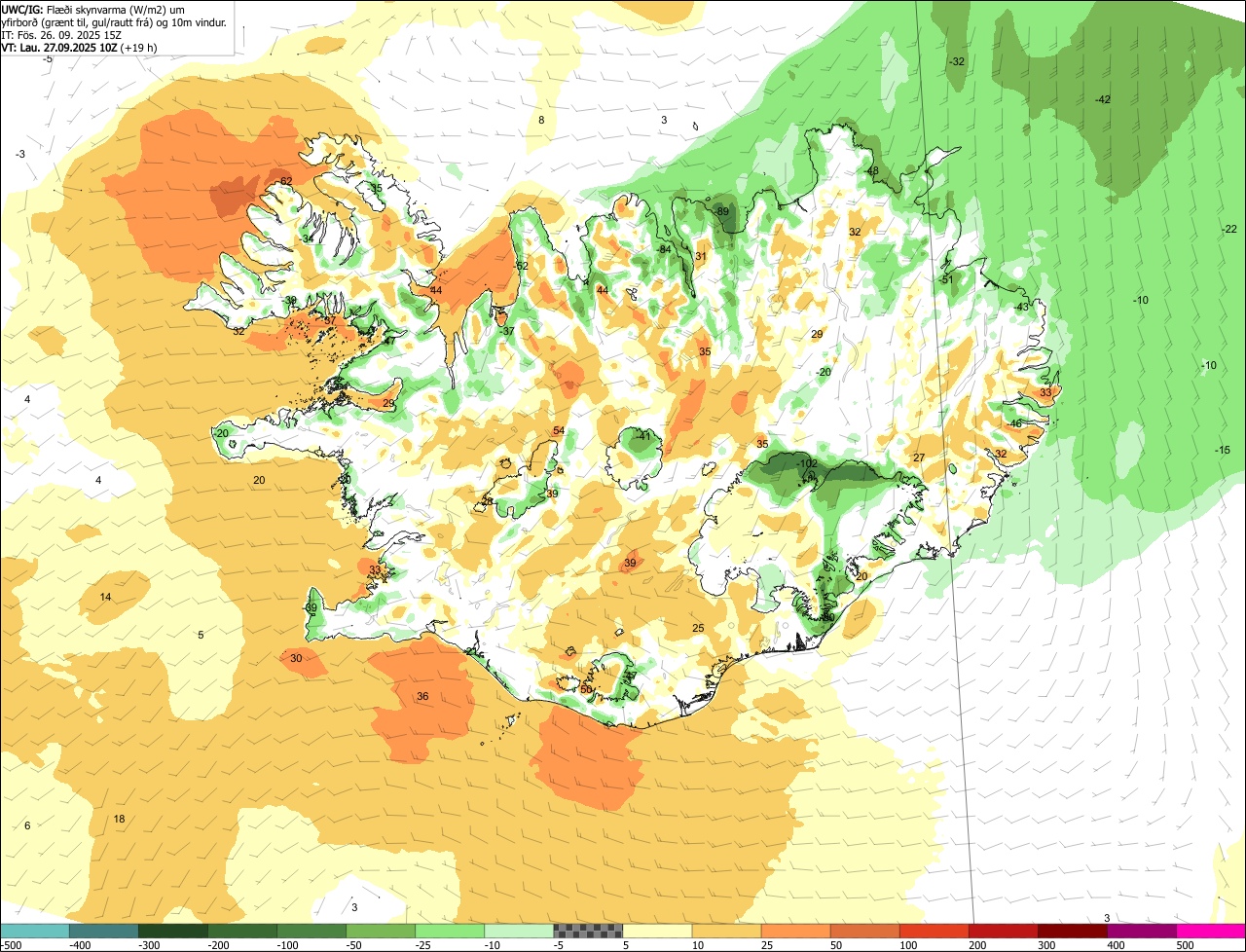1246x952 pixels.
Task: Click the 34 value in the Westfjords
Action: coord(308,239)
